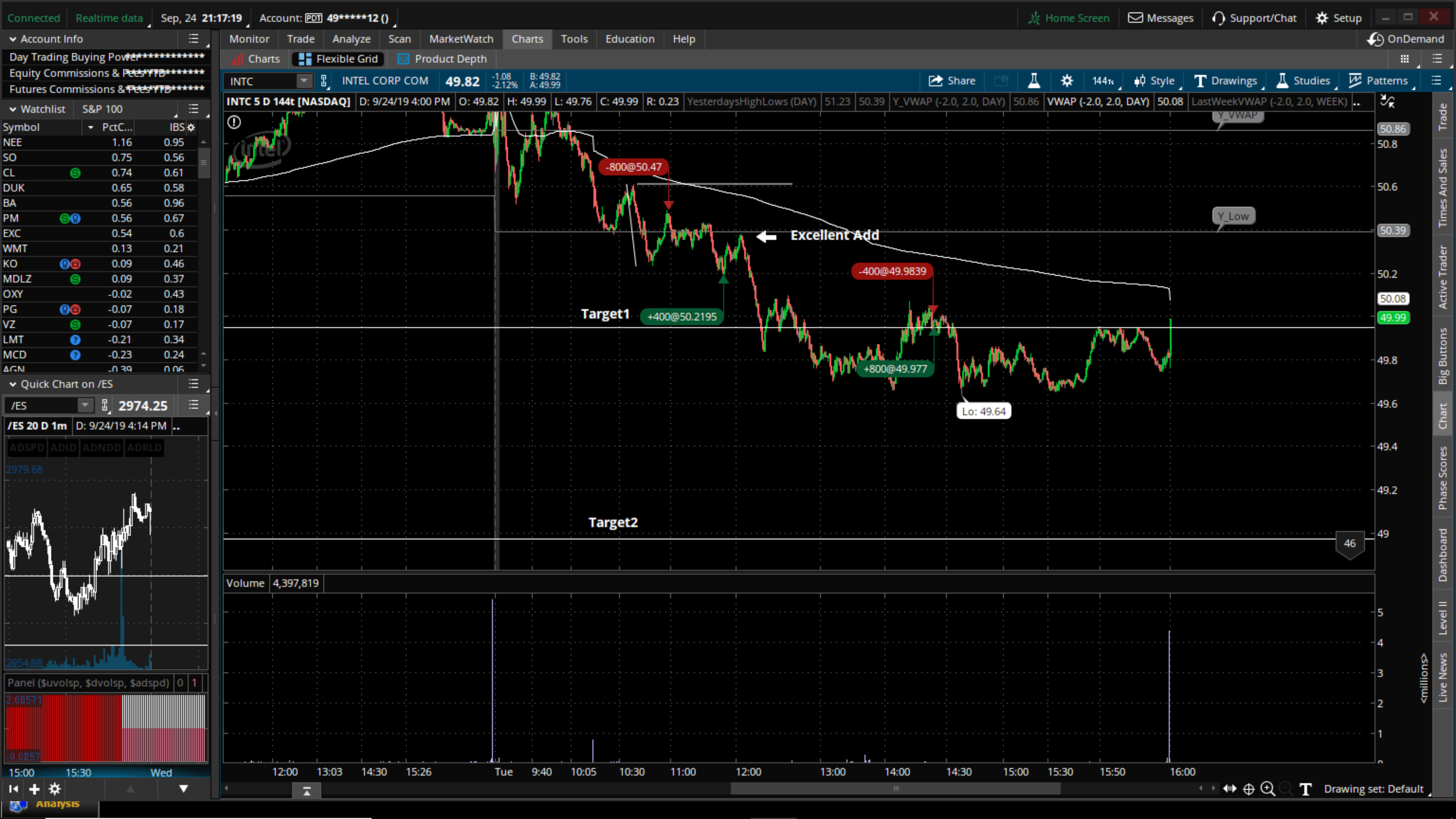Open the Setup gear menu
The height and width of the screenshot is (819, 1456).
pyautogui.click(x=1338, y=18)
